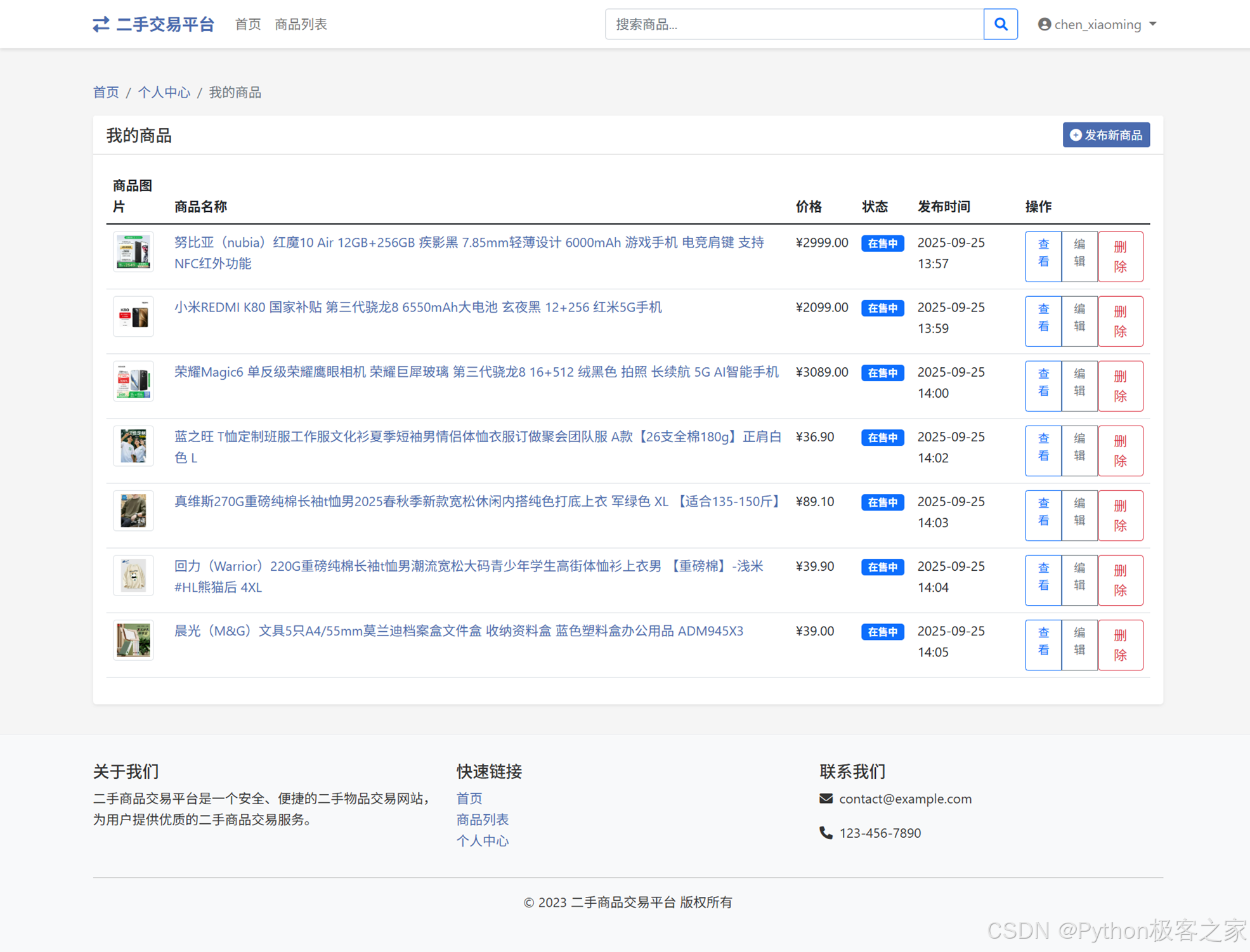Click the exchange arrows logo icon
This screenshot has height=952, width=1250.
point(101,24)
